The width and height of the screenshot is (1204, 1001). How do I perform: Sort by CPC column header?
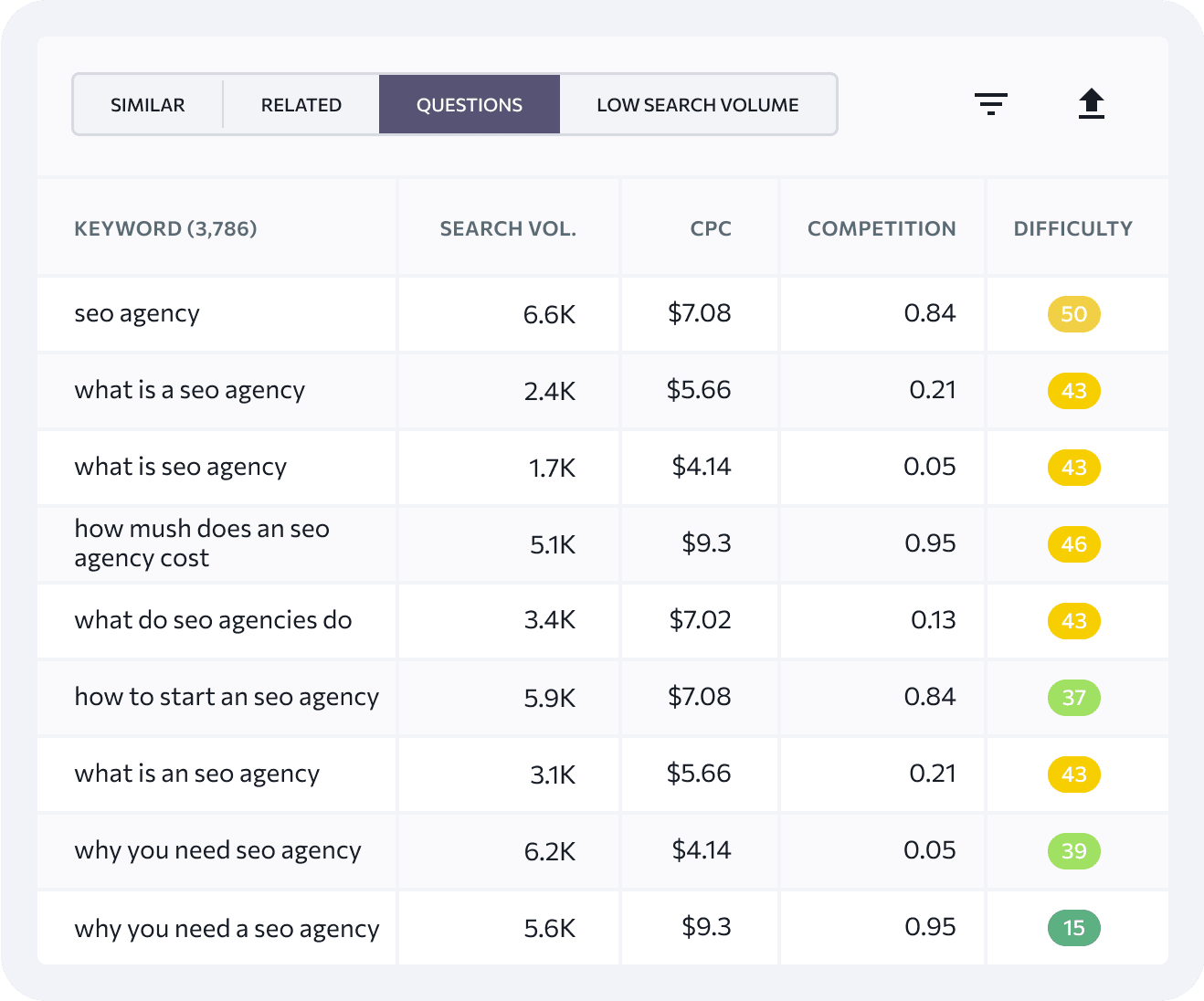[x=711, y=228]
